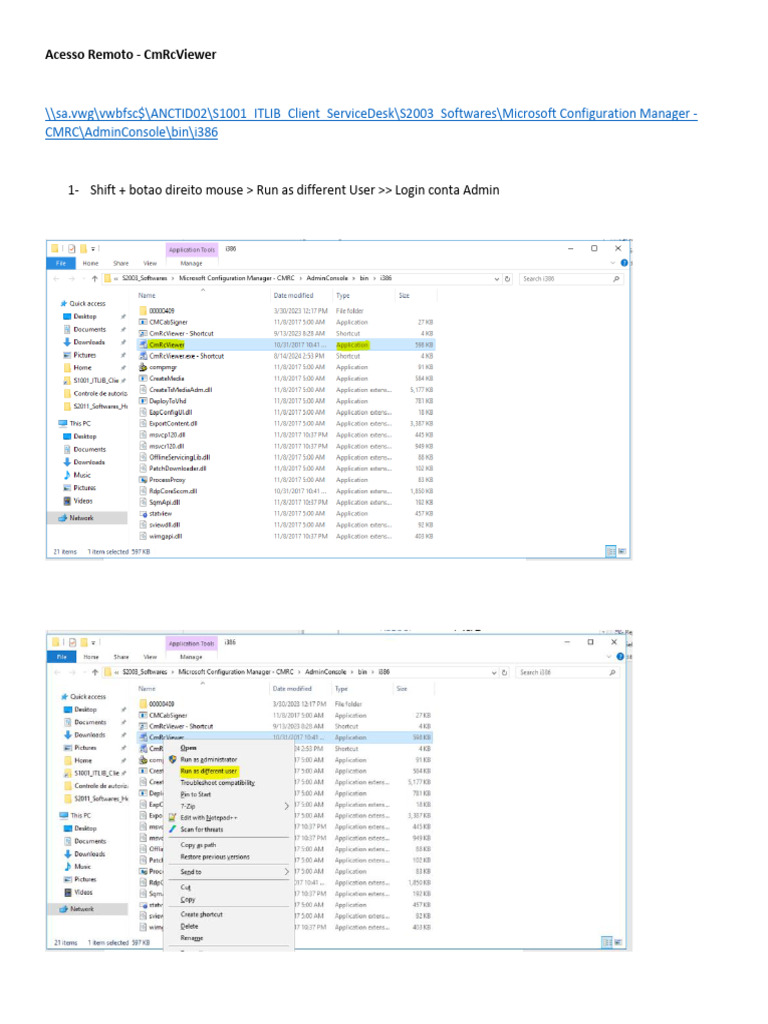The width and height of the screenshot is (768, 1024).
Task: Choose Run as different user from context menu
Action: (x=208, y=771)
